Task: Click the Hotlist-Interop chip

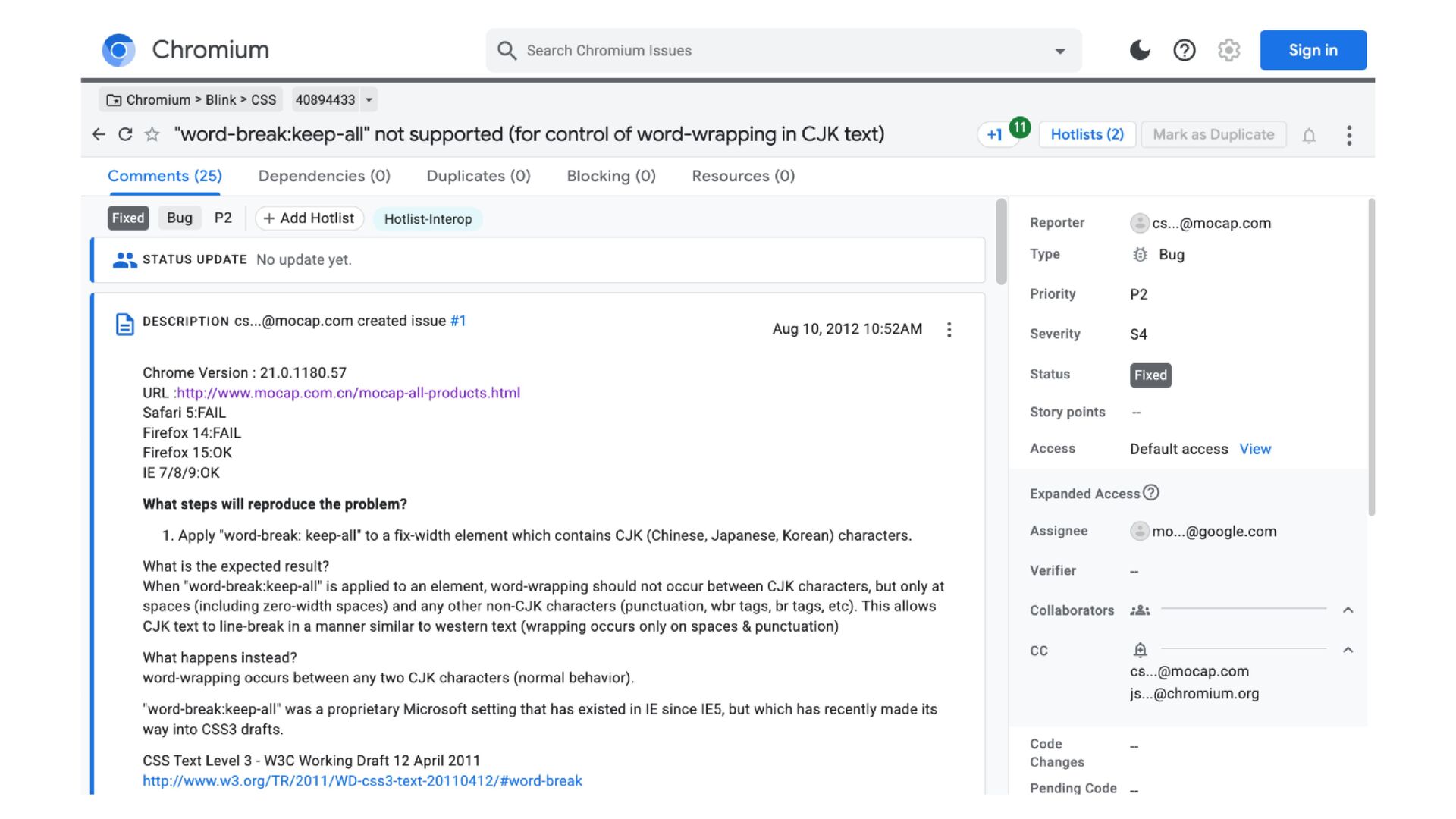Action: [428, 219]
